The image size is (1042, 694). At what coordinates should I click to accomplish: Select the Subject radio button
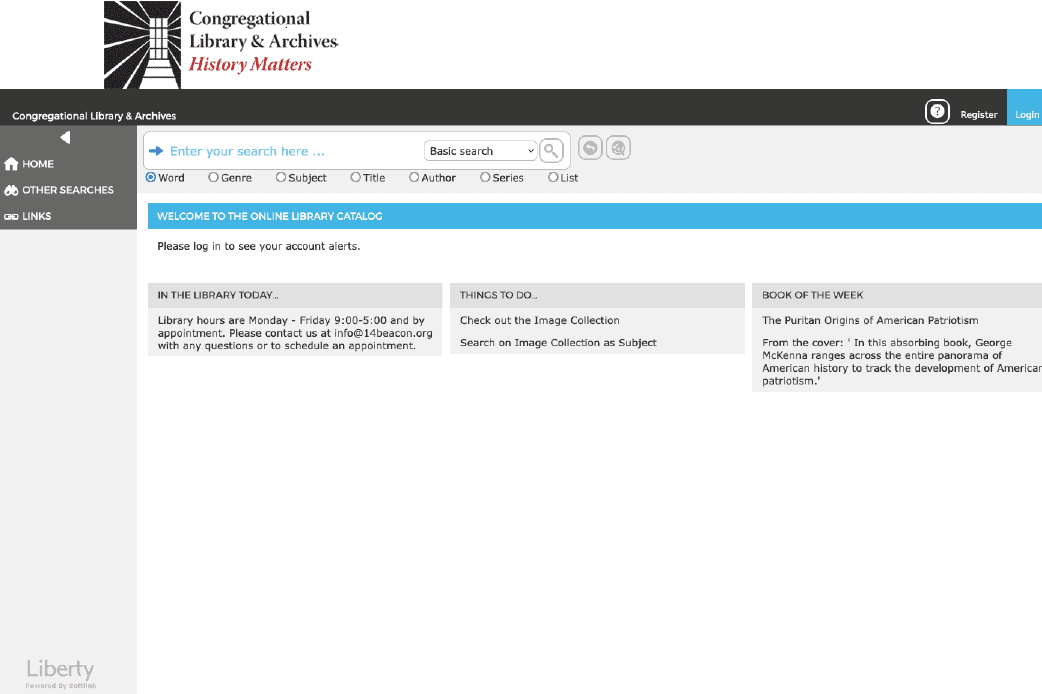[281, 178]
